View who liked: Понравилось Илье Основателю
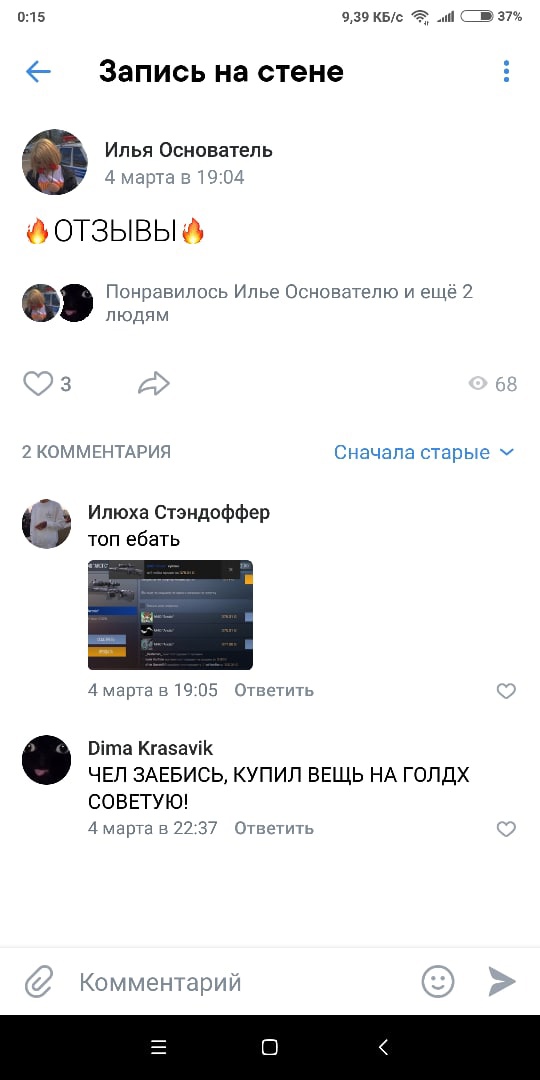 (x=289, y=303)
